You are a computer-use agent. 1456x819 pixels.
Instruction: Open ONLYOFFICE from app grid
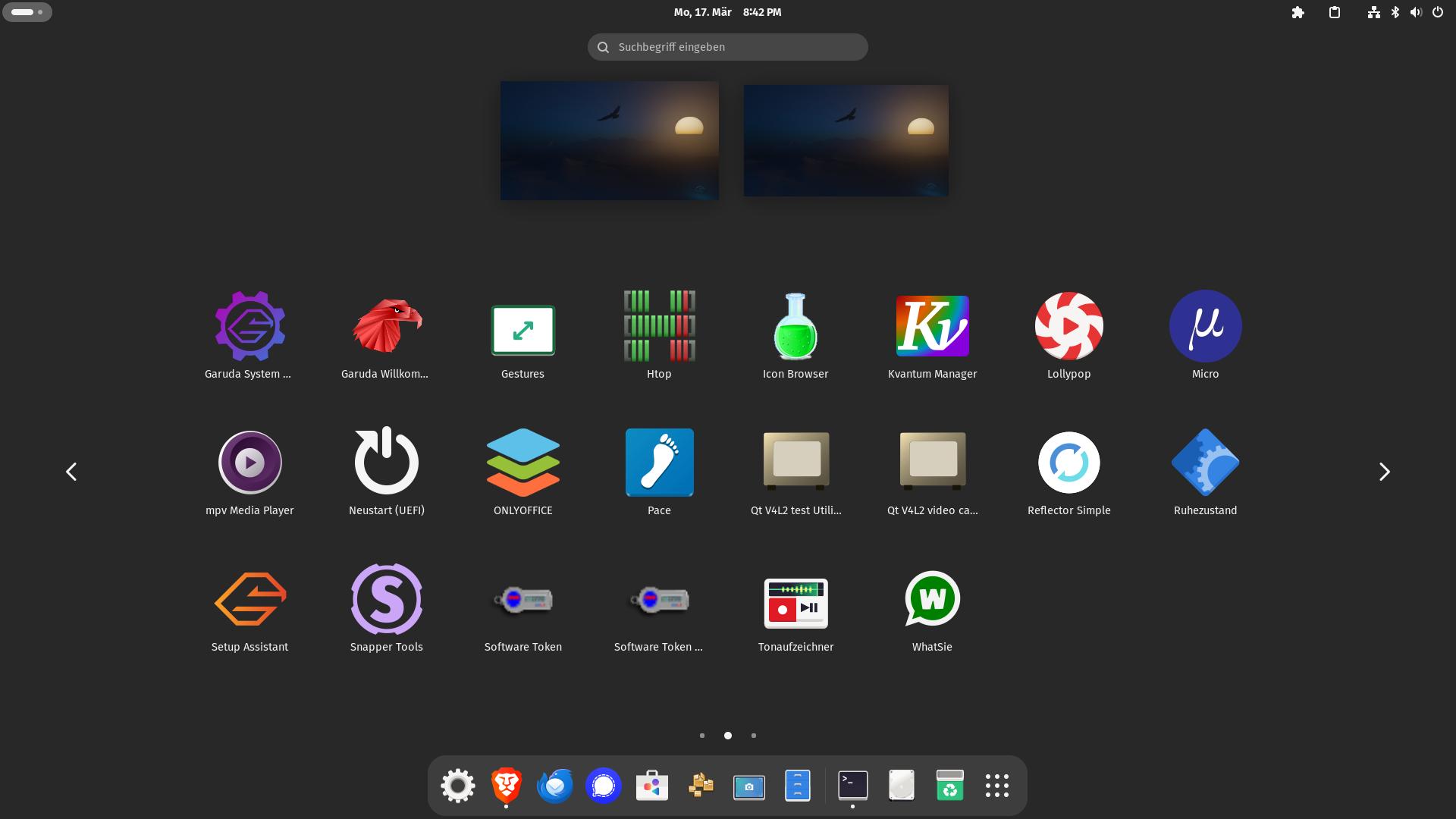tap(522, 463)
